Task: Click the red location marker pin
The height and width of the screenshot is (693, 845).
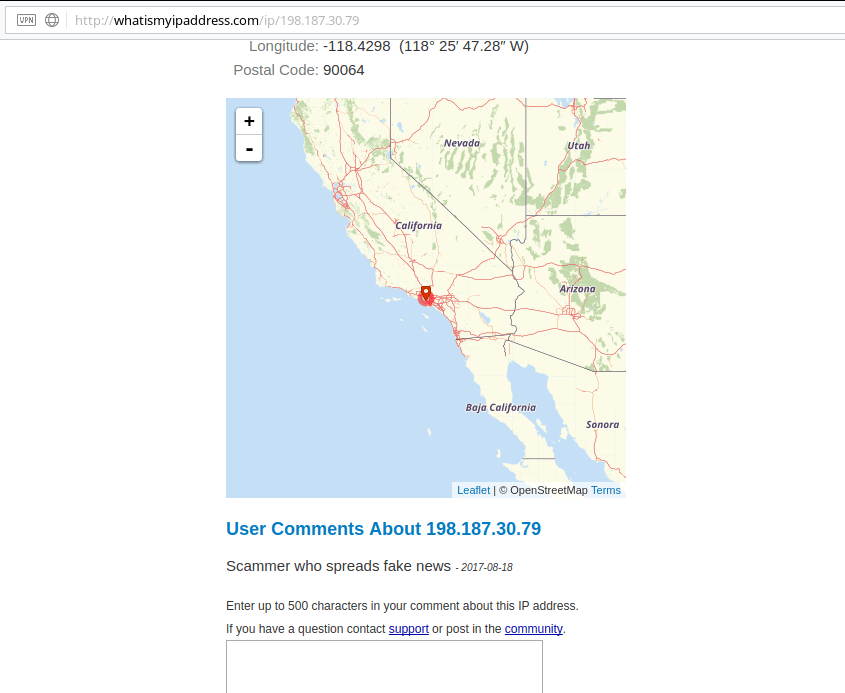Action: click(x=426, y=294)
